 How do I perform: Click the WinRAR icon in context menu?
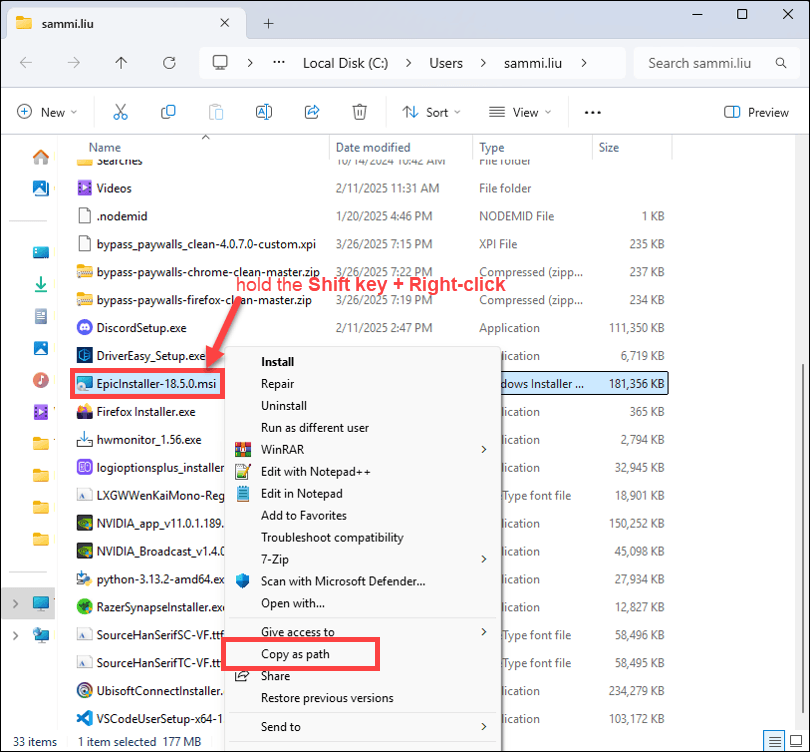coord(243,449)
